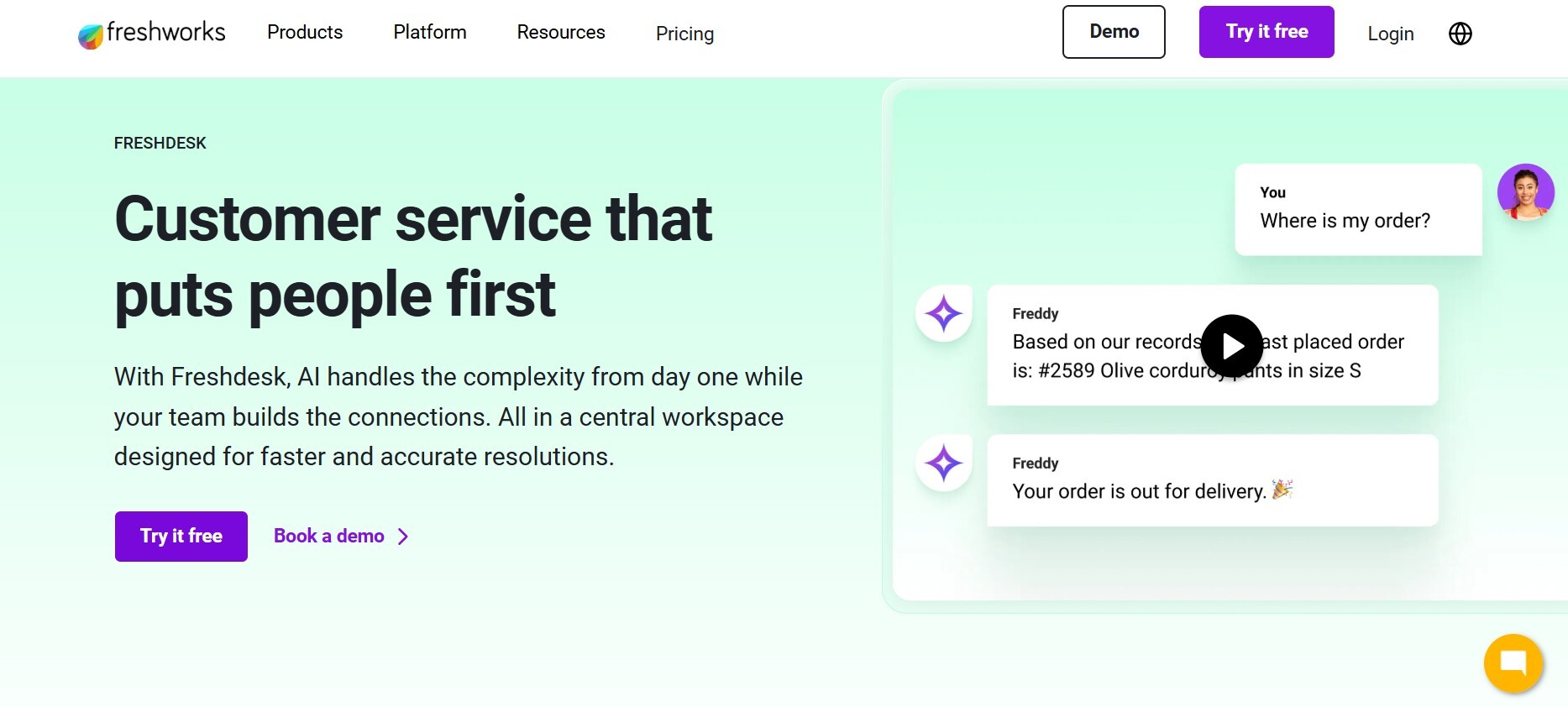Click the Freshworks logo

(152, 33)
